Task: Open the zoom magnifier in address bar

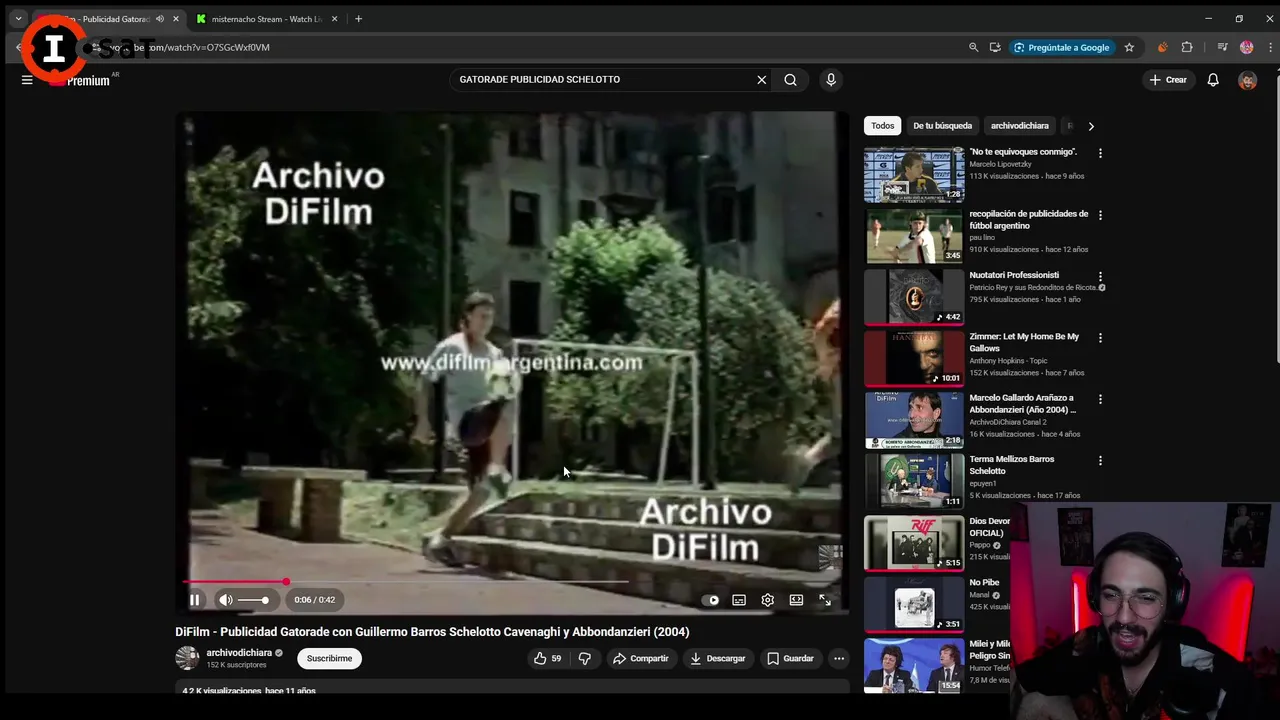Action: pos(973,47)
